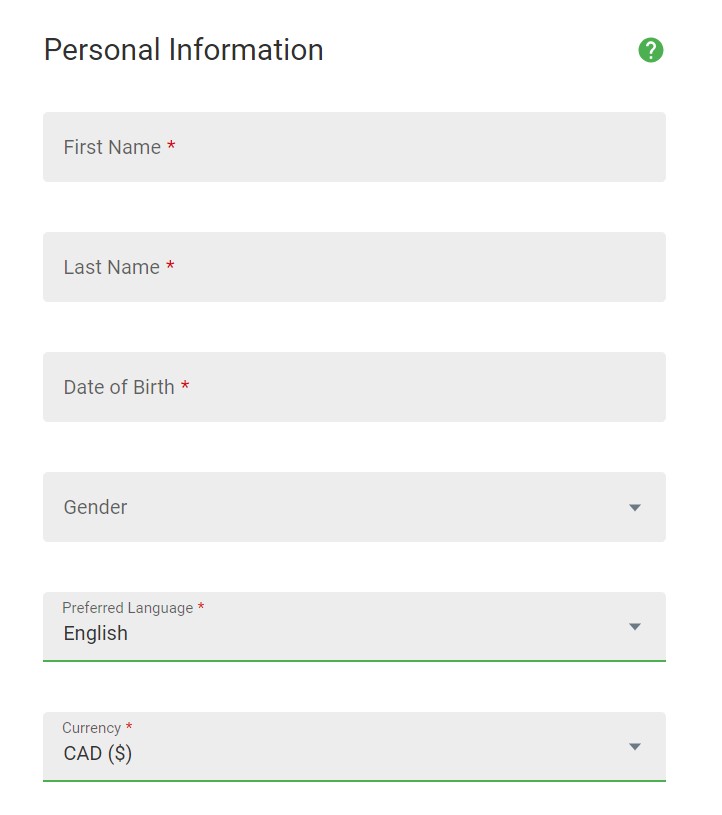The image size is (722, 815).
Task: Click the "Date of Birth" label text
Action: (x=119, y=387)
